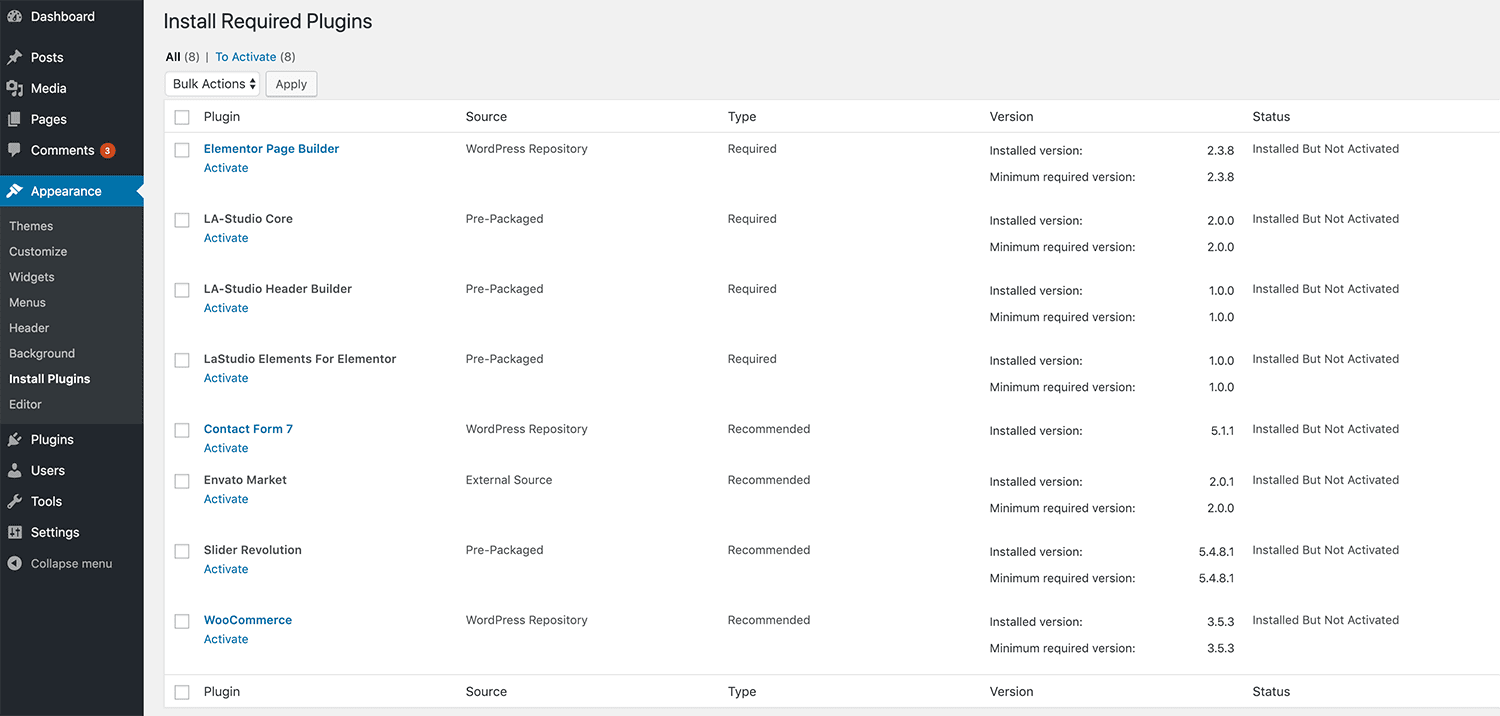Open Comments via the speech bubble icon
The height and width of the screenshot is (716, 1500).
(14, 150)
